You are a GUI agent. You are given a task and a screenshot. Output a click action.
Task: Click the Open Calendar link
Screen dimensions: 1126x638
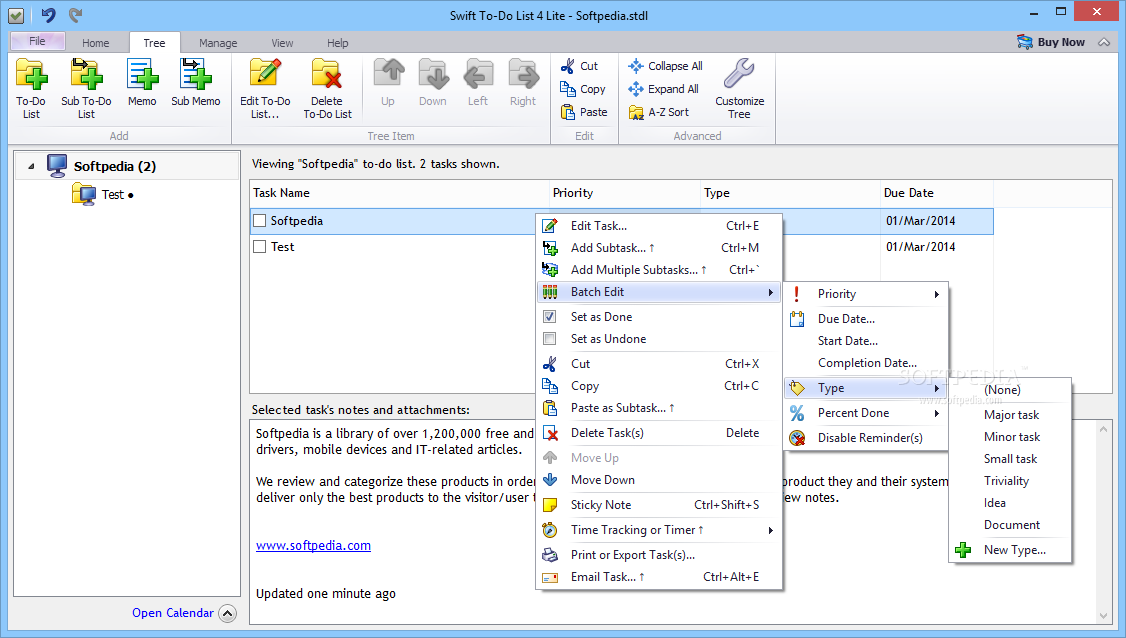(x=172, y=613)
